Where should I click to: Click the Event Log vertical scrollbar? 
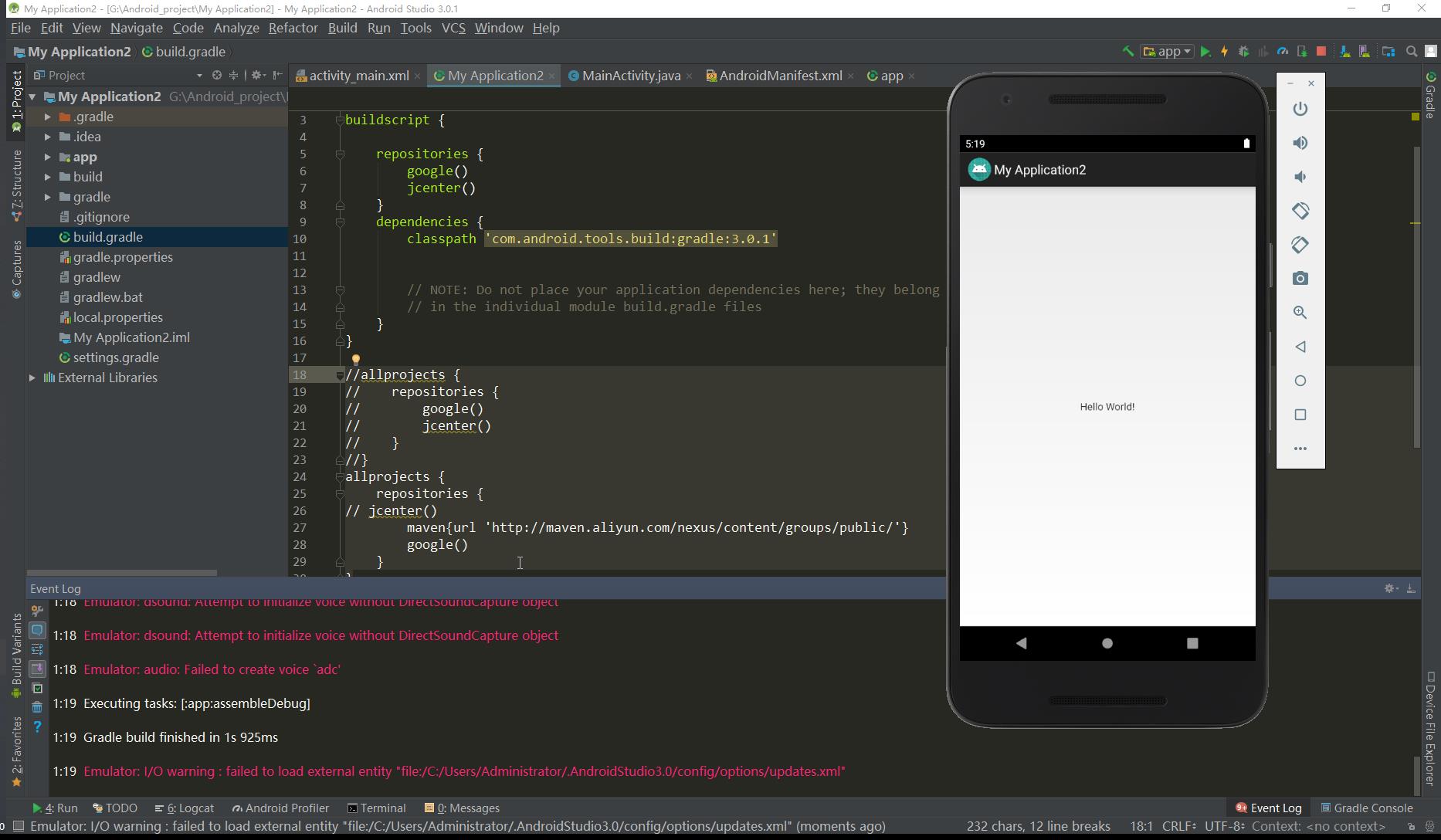(1416, 774)
